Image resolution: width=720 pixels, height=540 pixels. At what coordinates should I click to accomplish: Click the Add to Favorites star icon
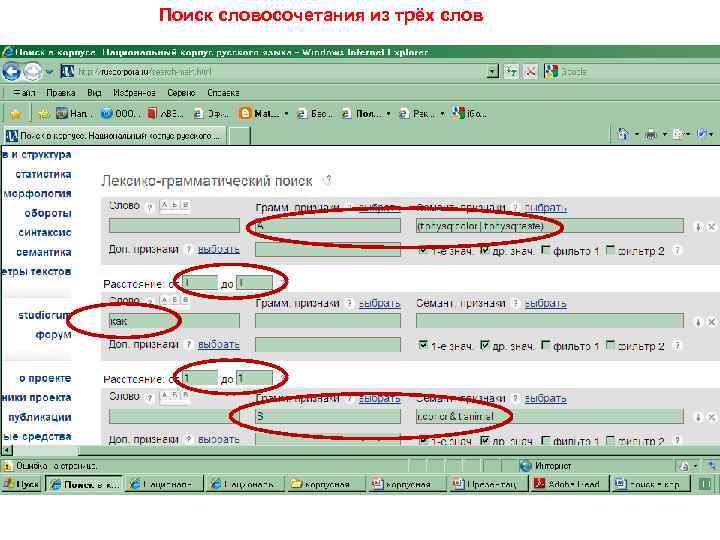43,113
